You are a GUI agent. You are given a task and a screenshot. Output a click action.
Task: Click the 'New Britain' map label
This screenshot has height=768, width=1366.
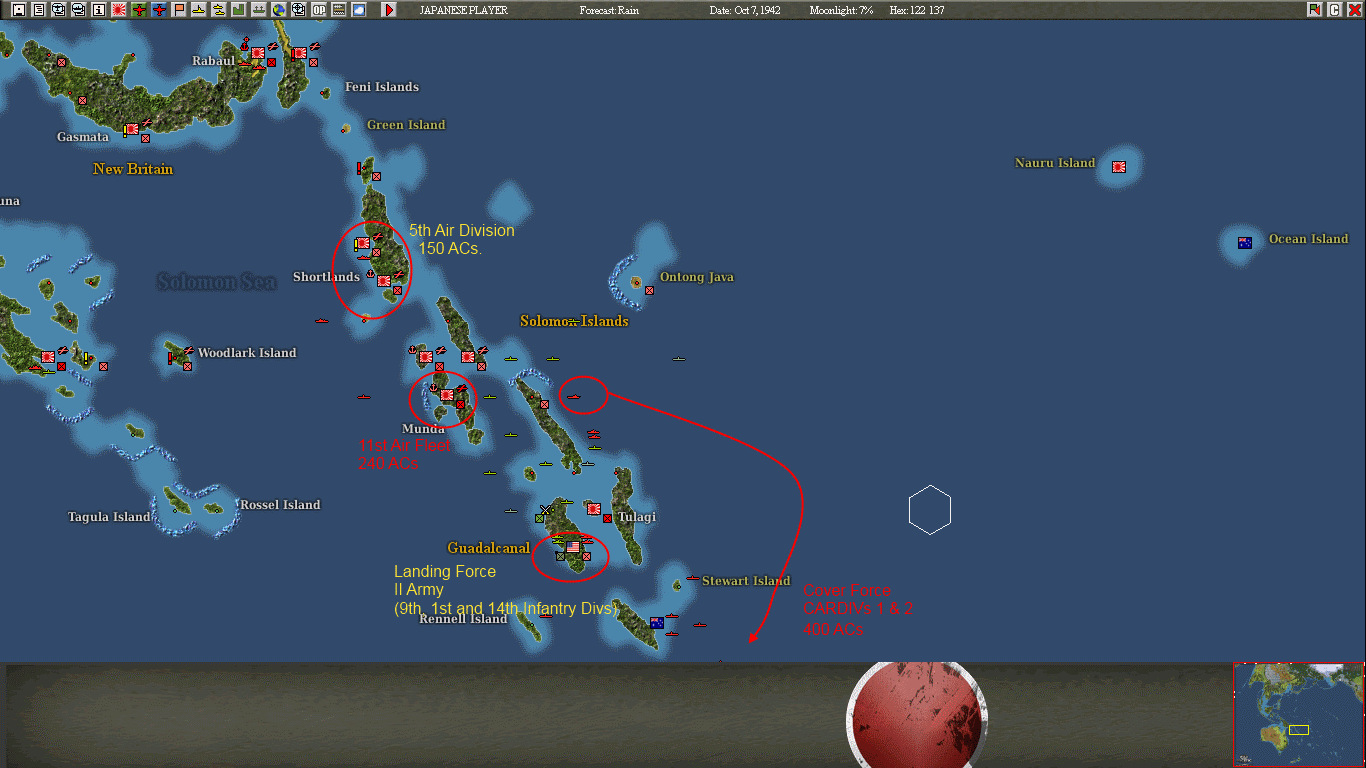pos(133,169)
